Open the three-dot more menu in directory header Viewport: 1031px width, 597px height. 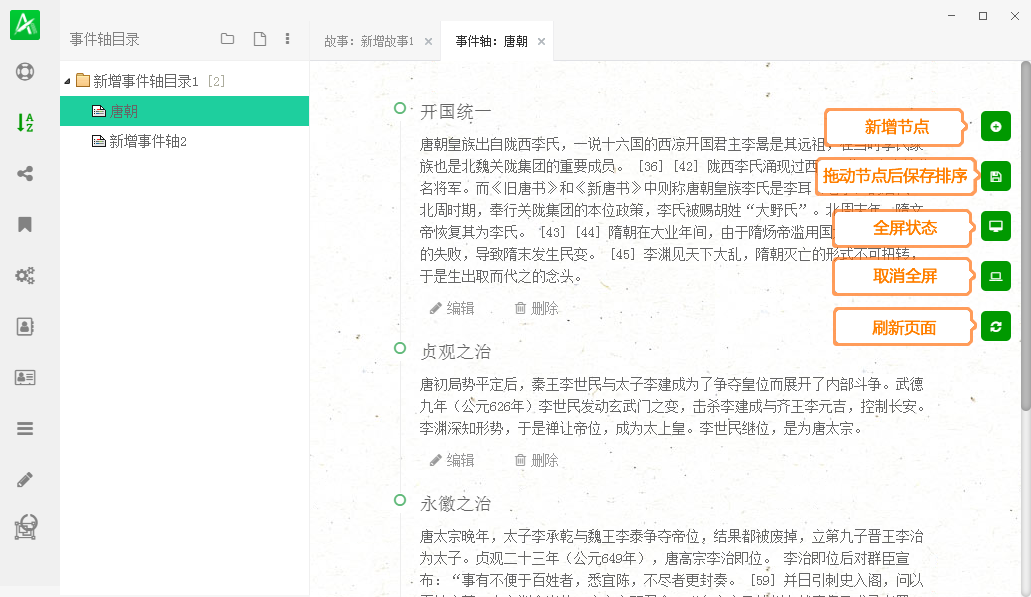(x=287, y=39)
